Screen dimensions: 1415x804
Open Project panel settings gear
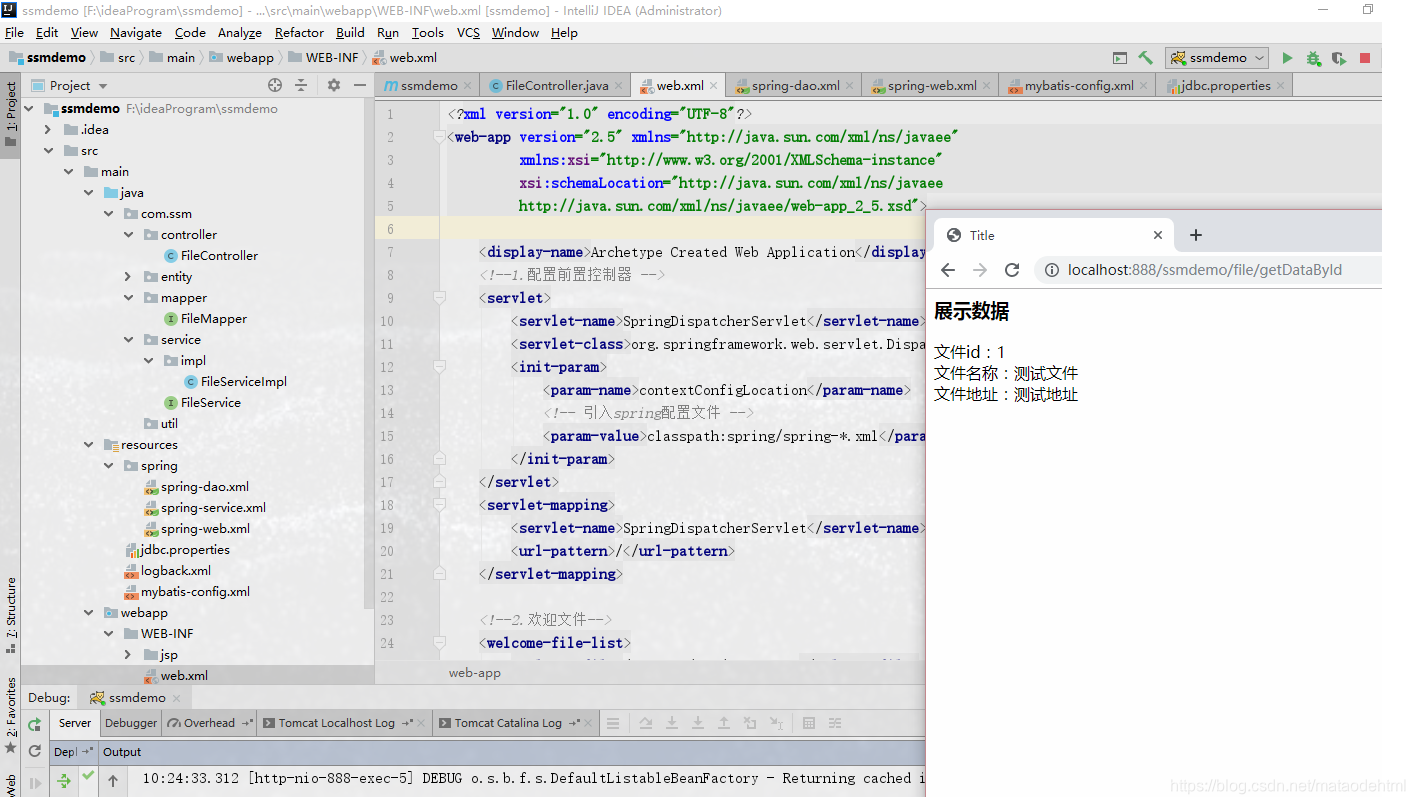coord(334,85)
